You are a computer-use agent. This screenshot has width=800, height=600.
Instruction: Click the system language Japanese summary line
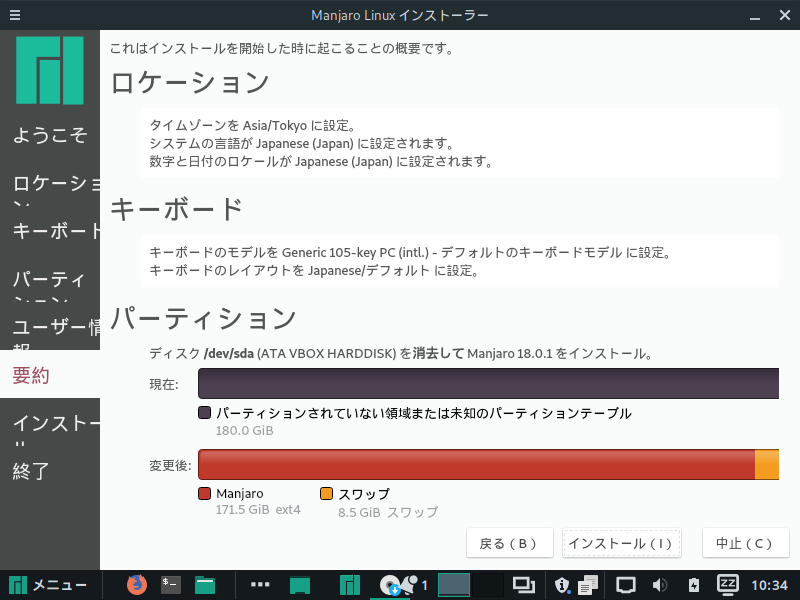coord(302,143)
